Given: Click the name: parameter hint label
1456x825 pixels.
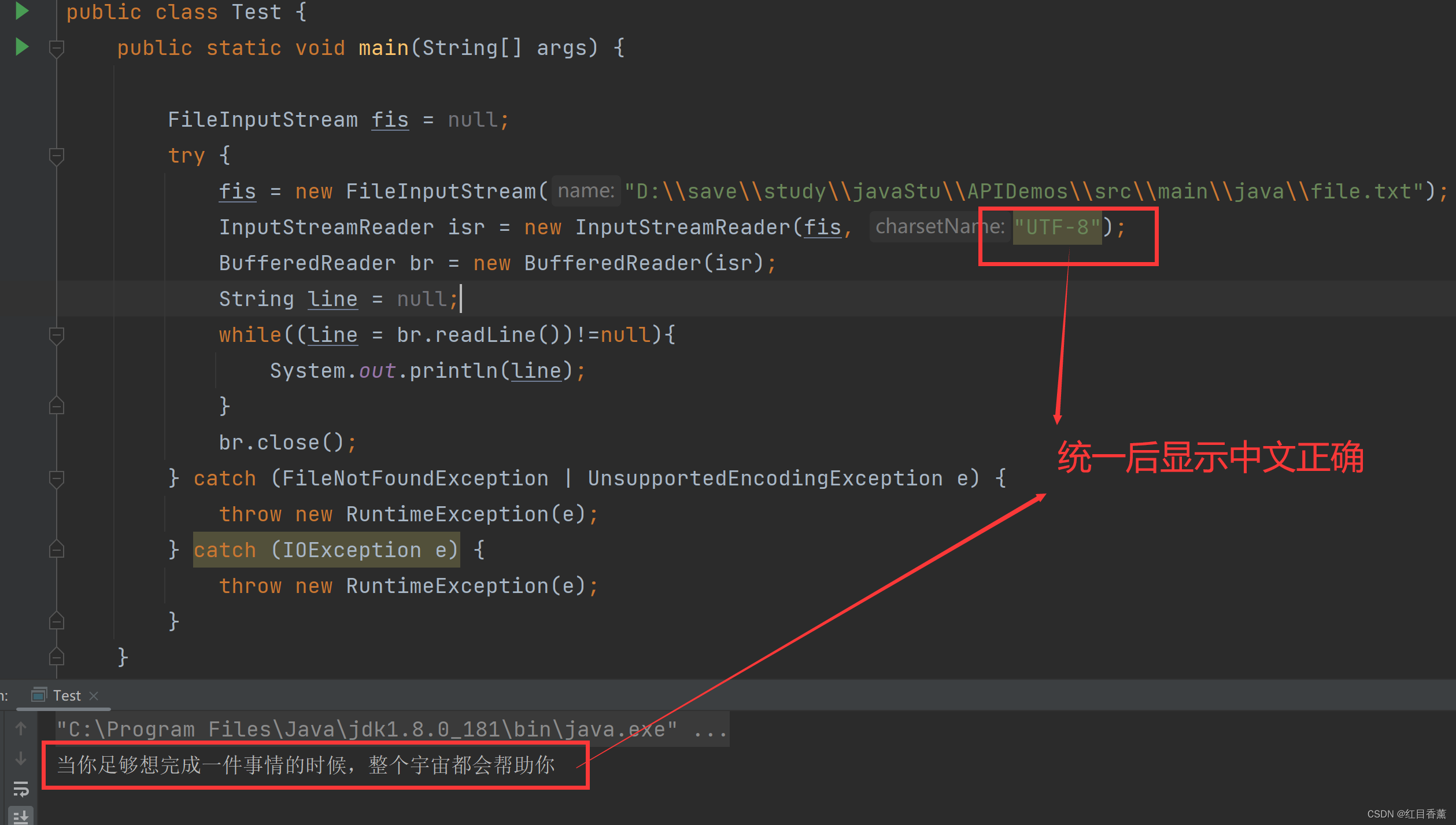Looking at the screenshot, I should (585, 191).
